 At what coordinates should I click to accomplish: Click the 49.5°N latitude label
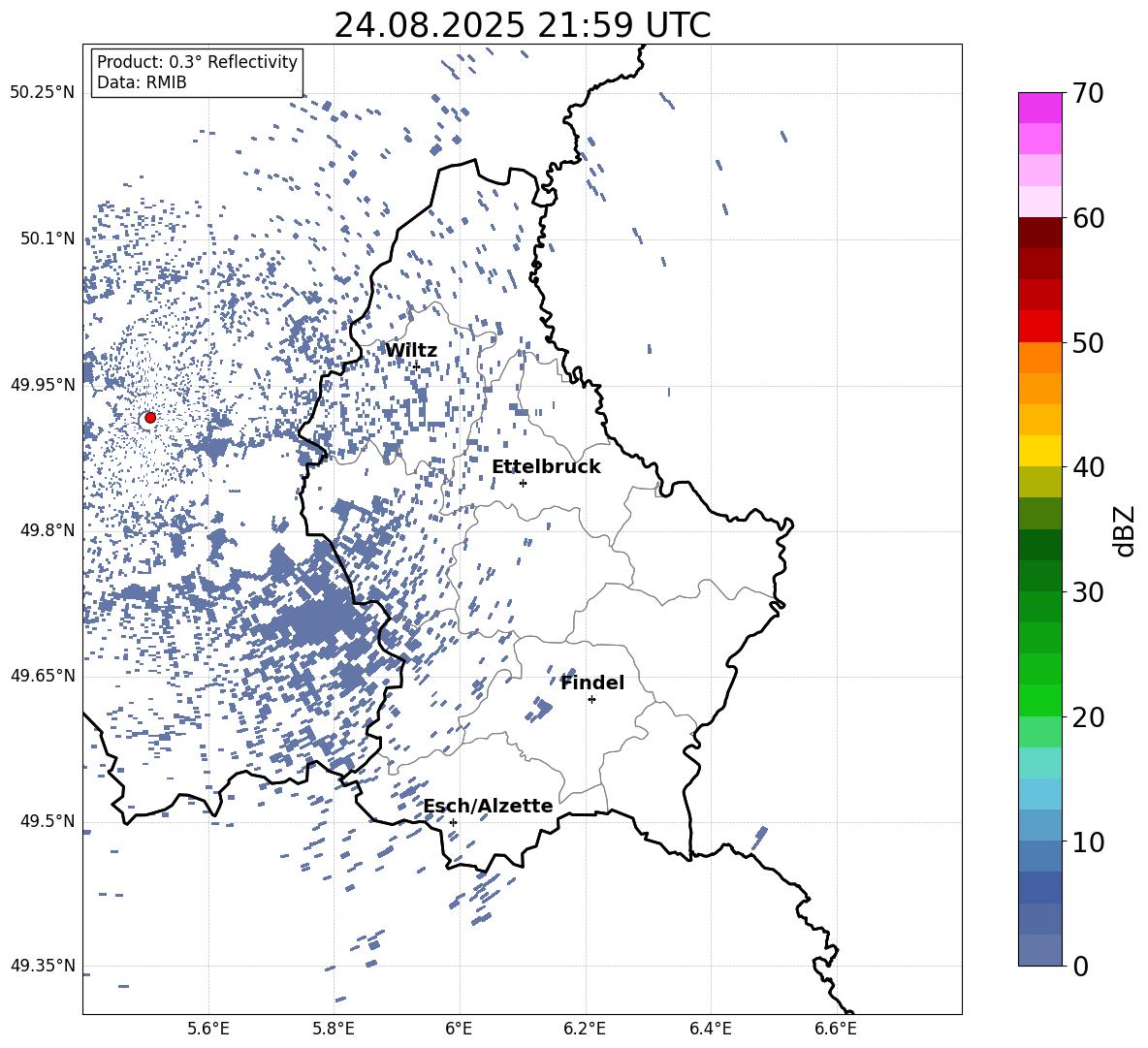[48, 821]
